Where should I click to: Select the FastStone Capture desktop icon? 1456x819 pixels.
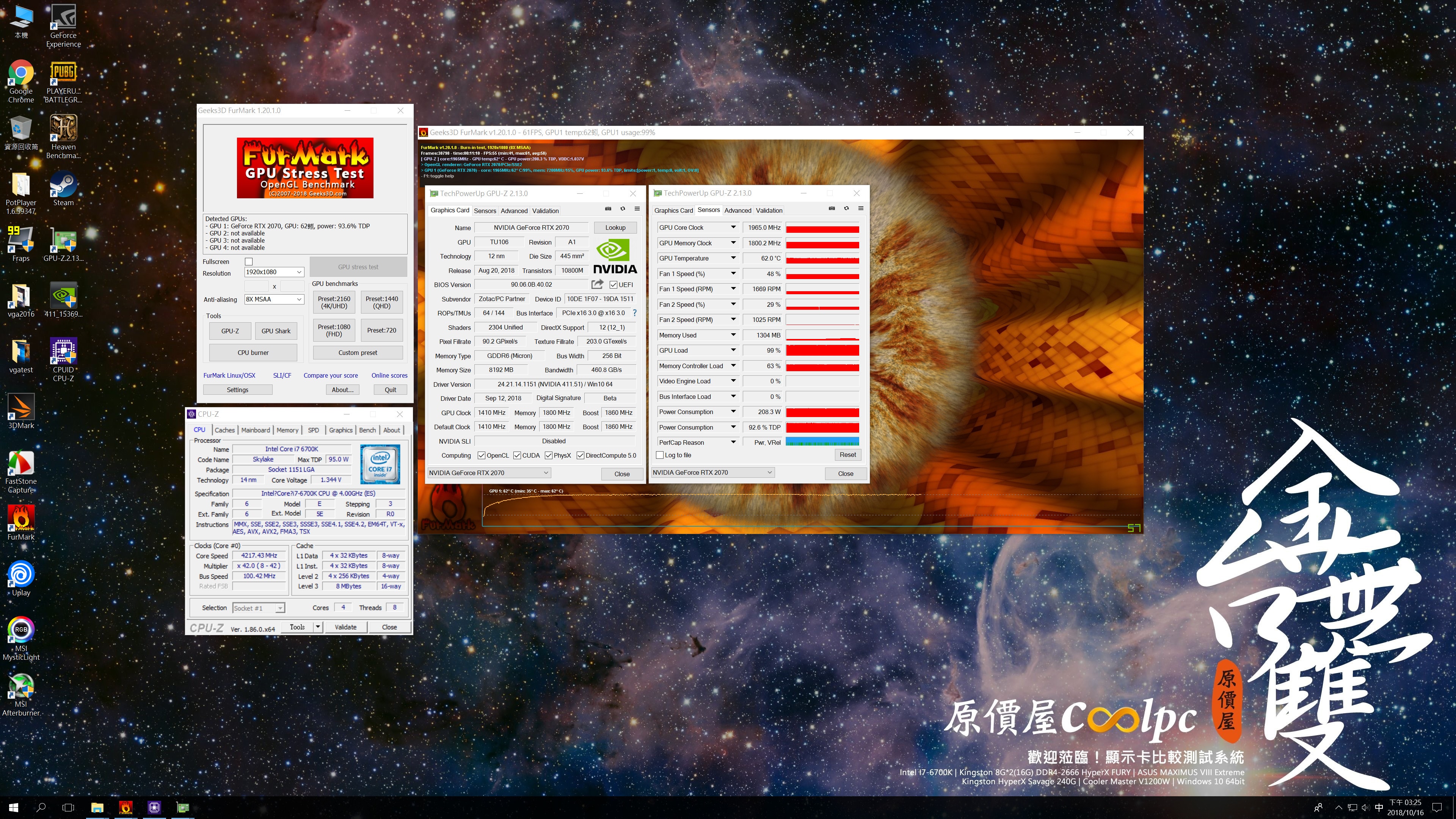click(x=21, y=472)
